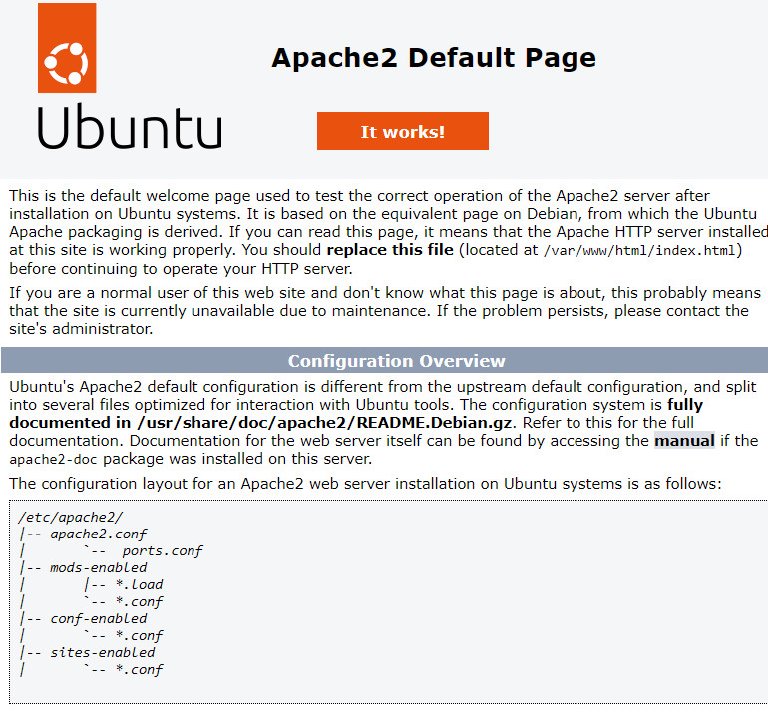Click the Ubuntu wordmark text below the logo

coord(130,128)
